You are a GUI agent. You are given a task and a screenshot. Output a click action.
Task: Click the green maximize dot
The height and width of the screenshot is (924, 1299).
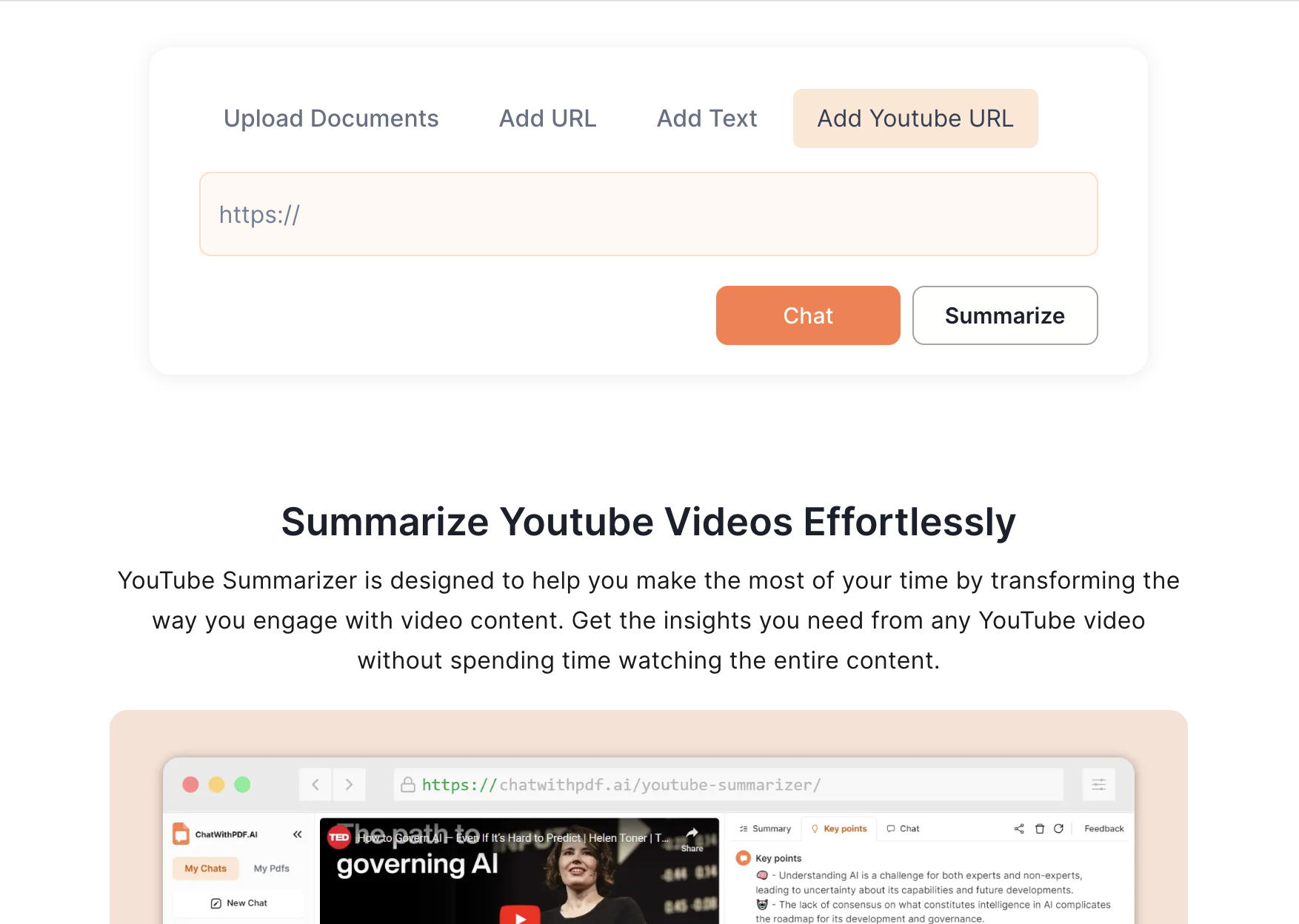point(242,785)
